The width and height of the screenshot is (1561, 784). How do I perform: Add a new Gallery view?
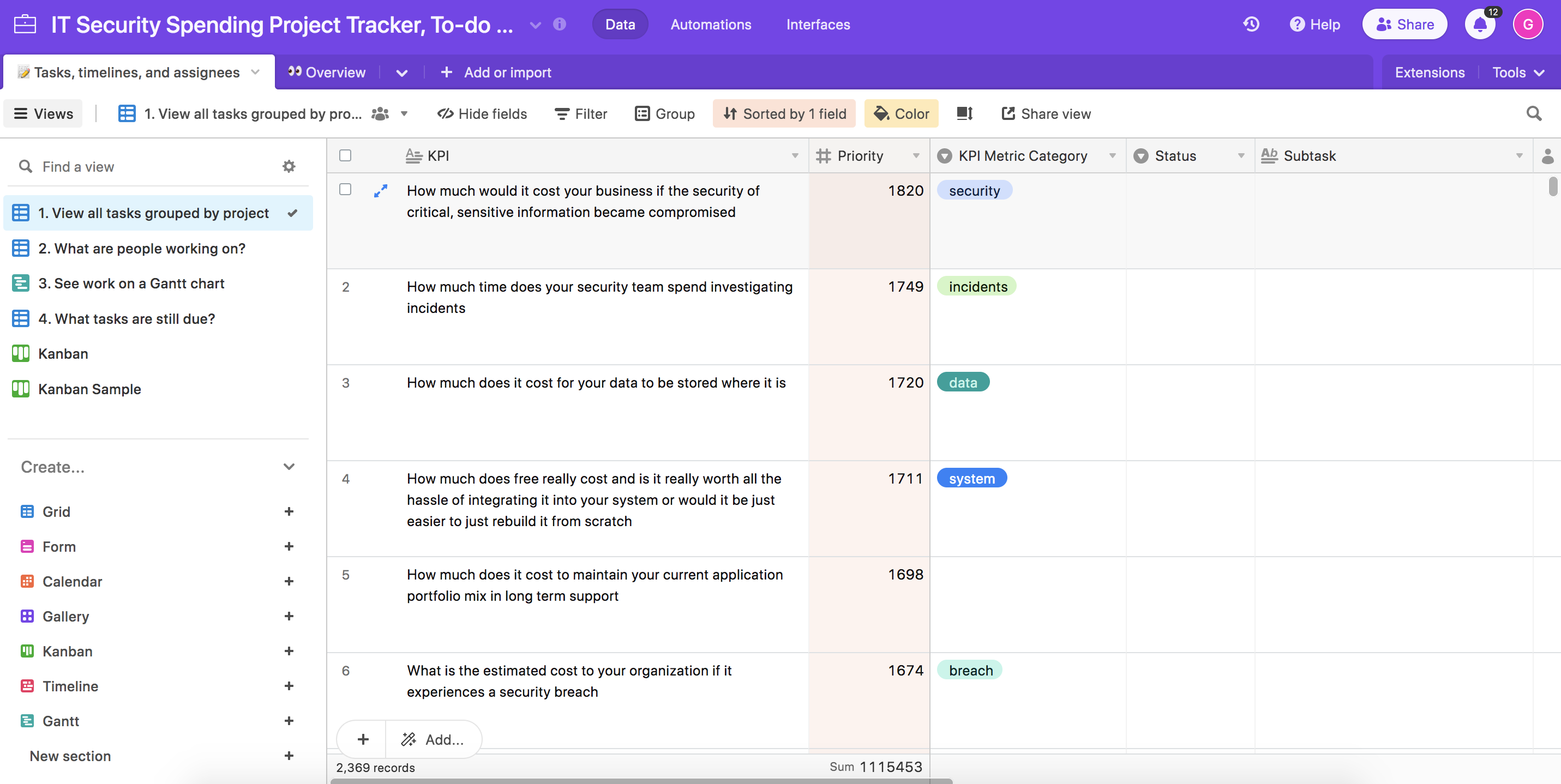point(289,616)
